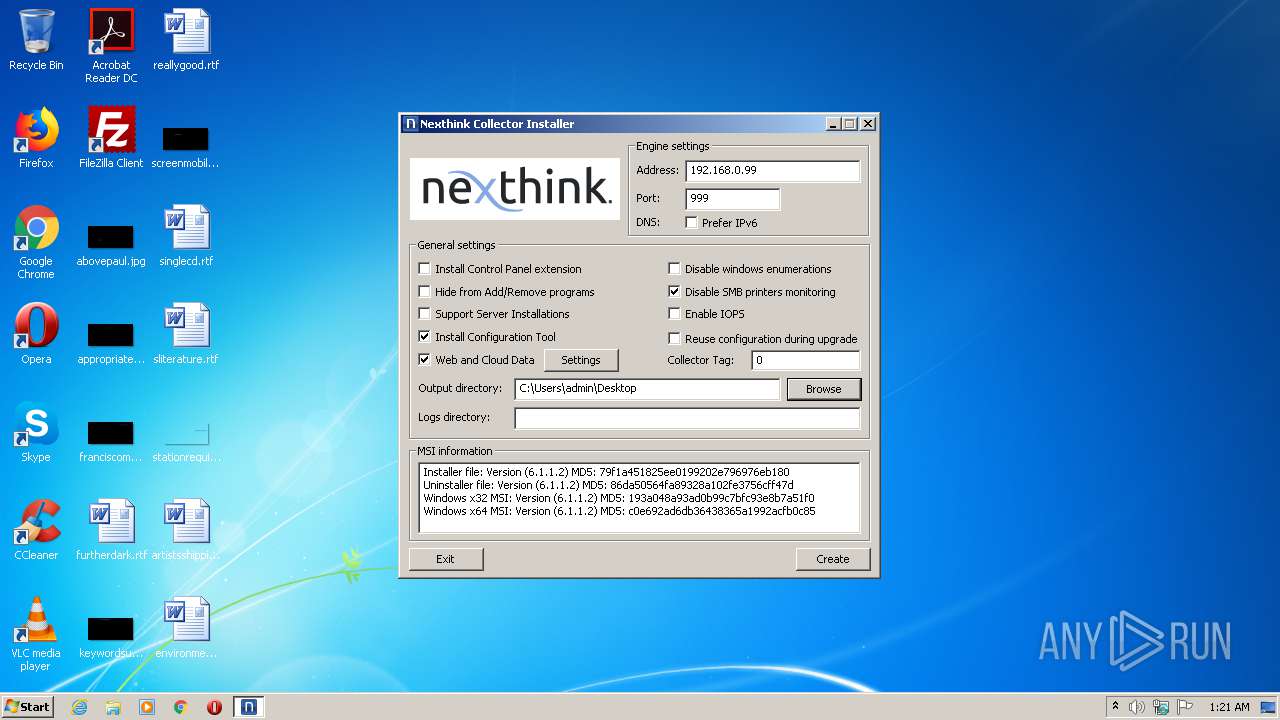This screenshot has height=720, width=1280.
Task: Select abovepaul.jpg image file
Action: tap(111, 243)
